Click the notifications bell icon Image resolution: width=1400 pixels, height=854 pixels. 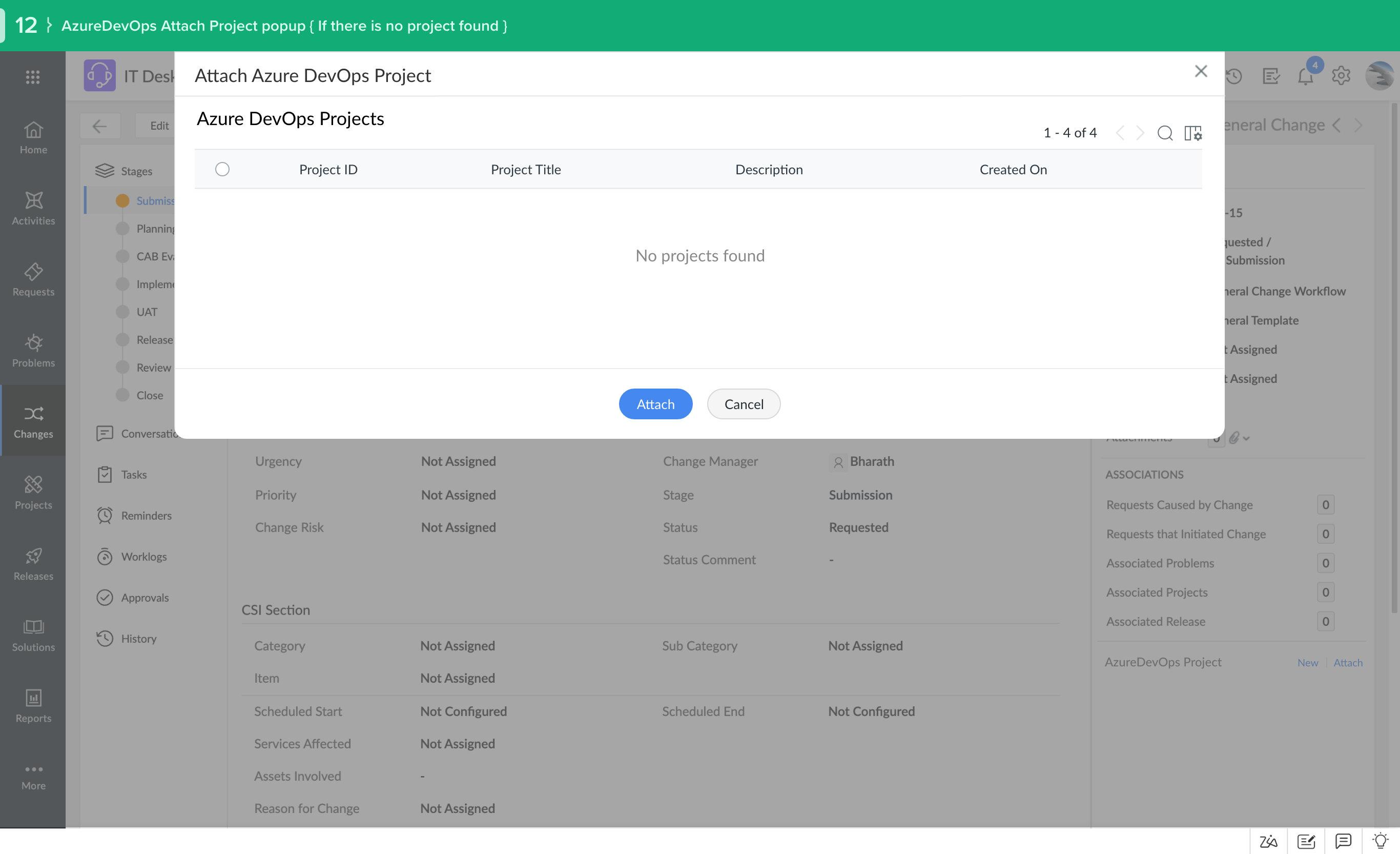[1305, 76]
